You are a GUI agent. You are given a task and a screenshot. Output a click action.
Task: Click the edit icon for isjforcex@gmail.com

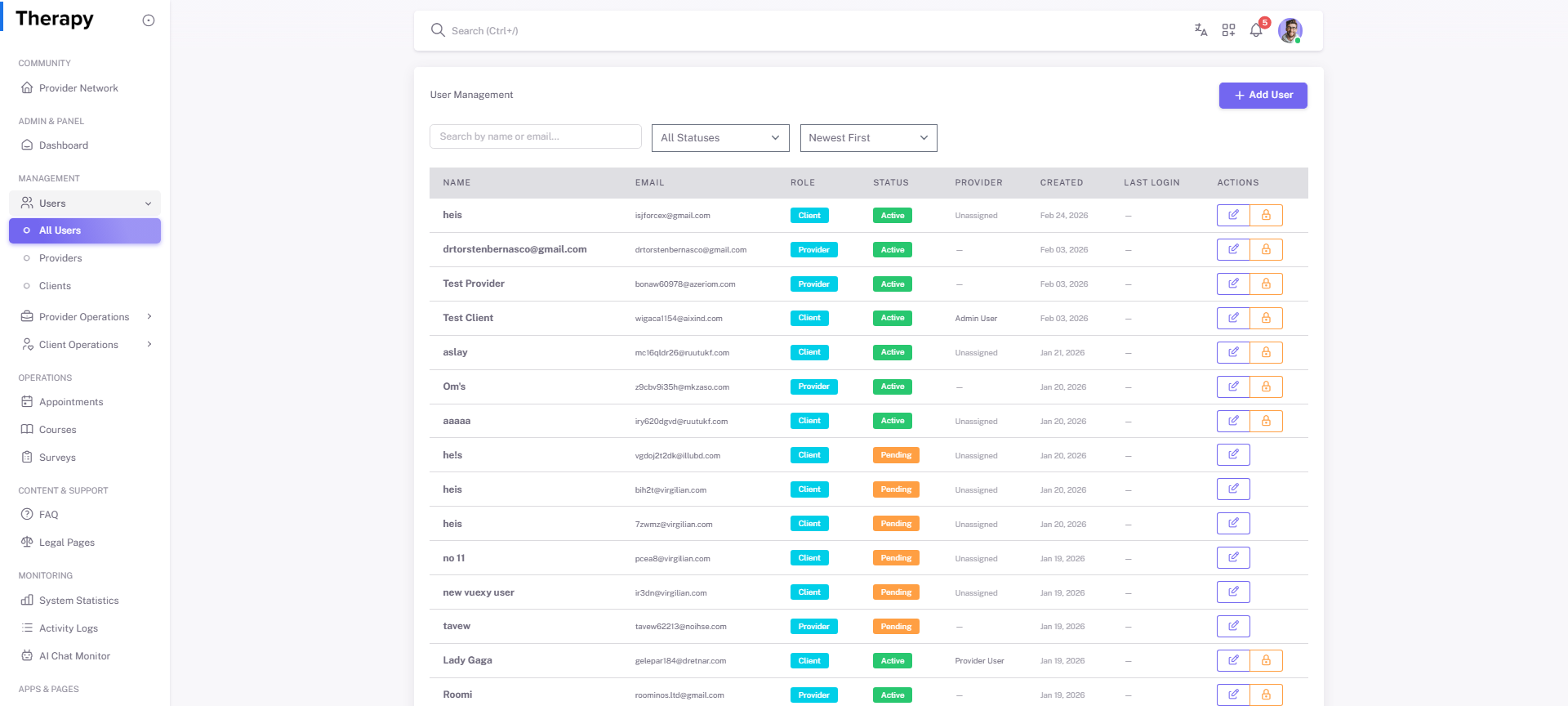[1233, 215]
